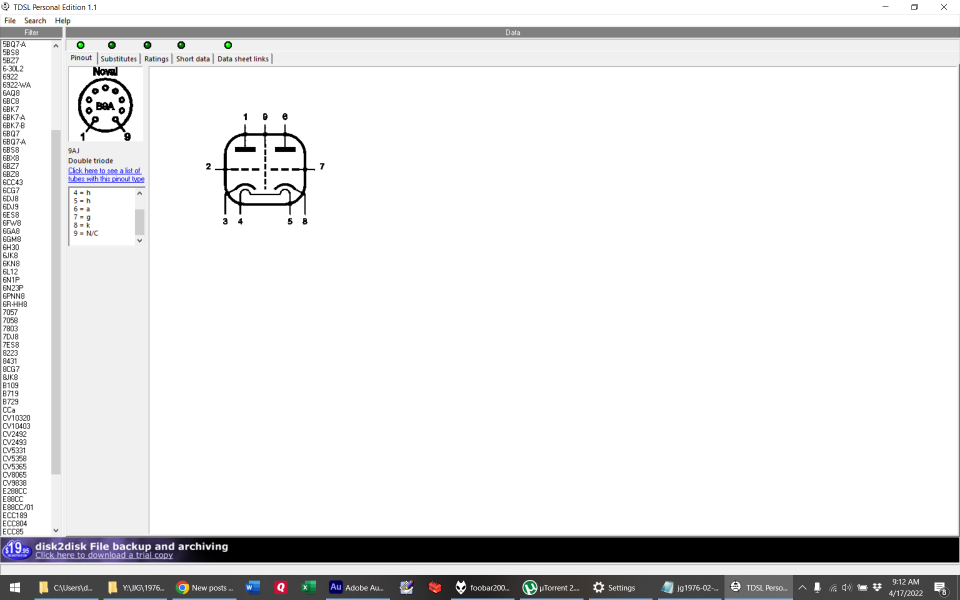The width and height of the screenshot is (960, 600).
Task: Click the down arrow of the pin list
Action: pos(140,240)
